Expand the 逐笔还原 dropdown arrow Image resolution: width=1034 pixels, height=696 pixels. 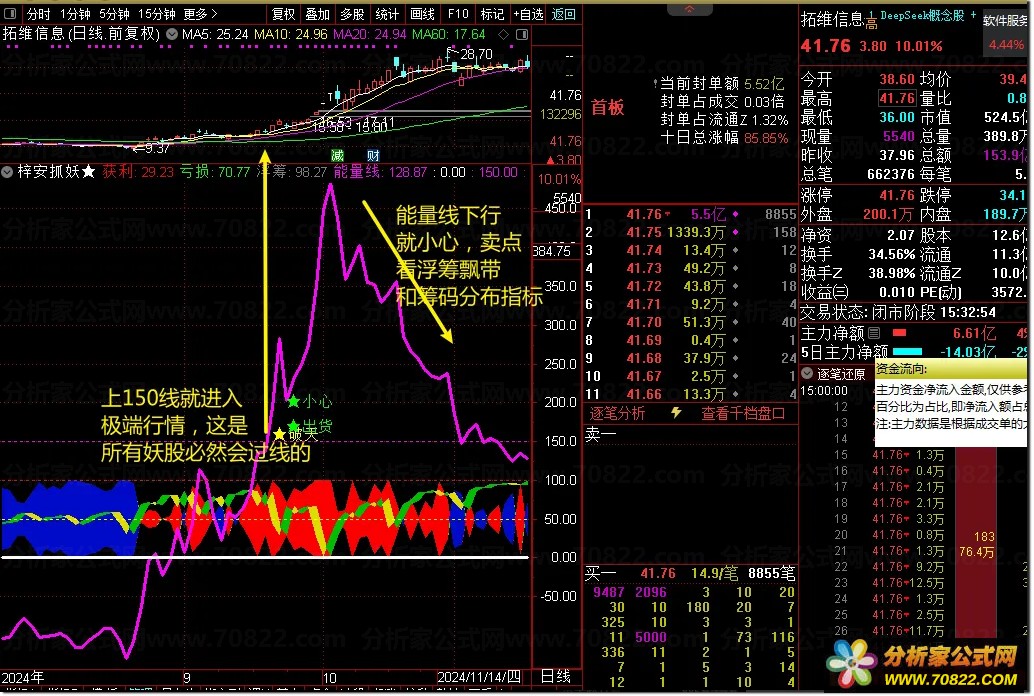point(806,373)
